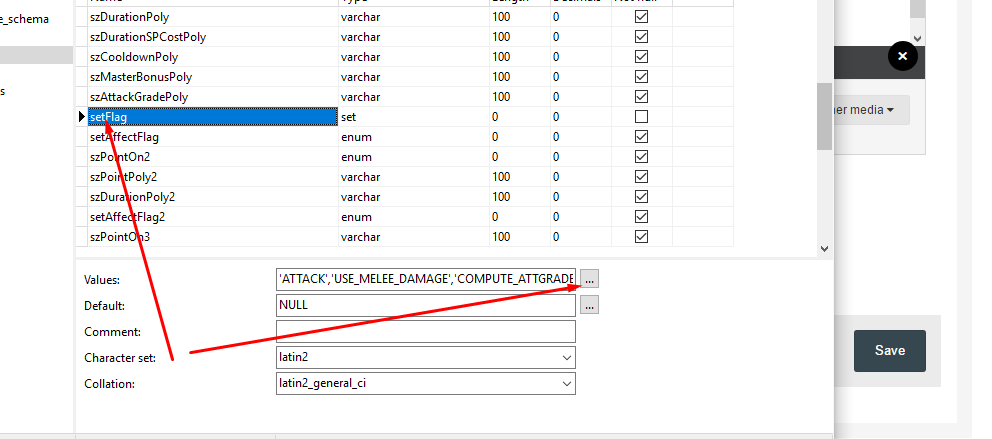Toggle Not Null checkbox for setAffectFlag2
Image resolution: width=992 pixels, height=439 pixels.
click(x=641, y=217)
